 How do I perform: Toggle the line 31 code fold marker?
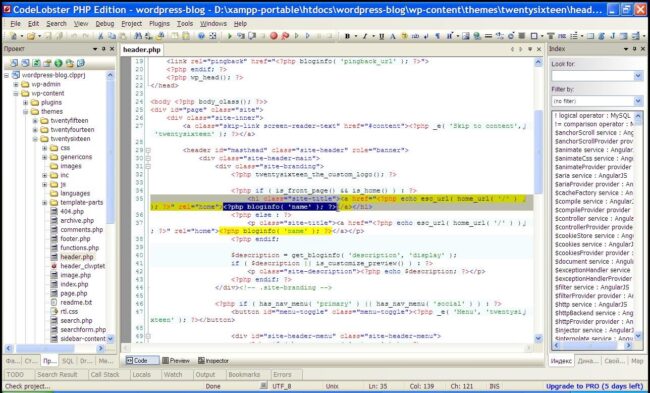tap(148, 166)
